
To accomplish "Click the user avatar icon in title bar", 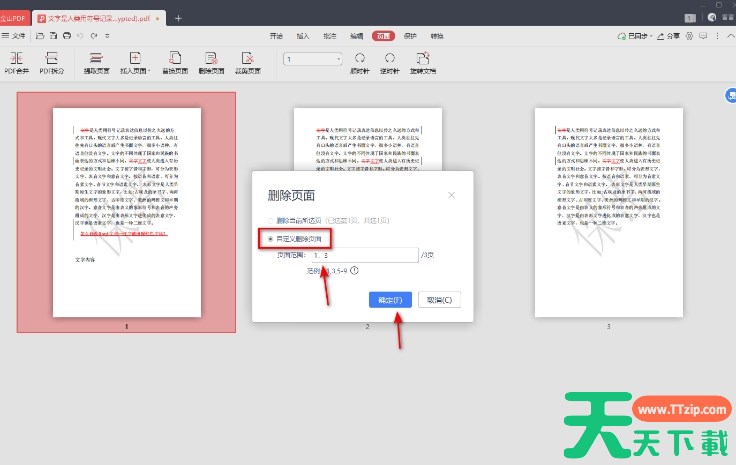I will (712, 17).
